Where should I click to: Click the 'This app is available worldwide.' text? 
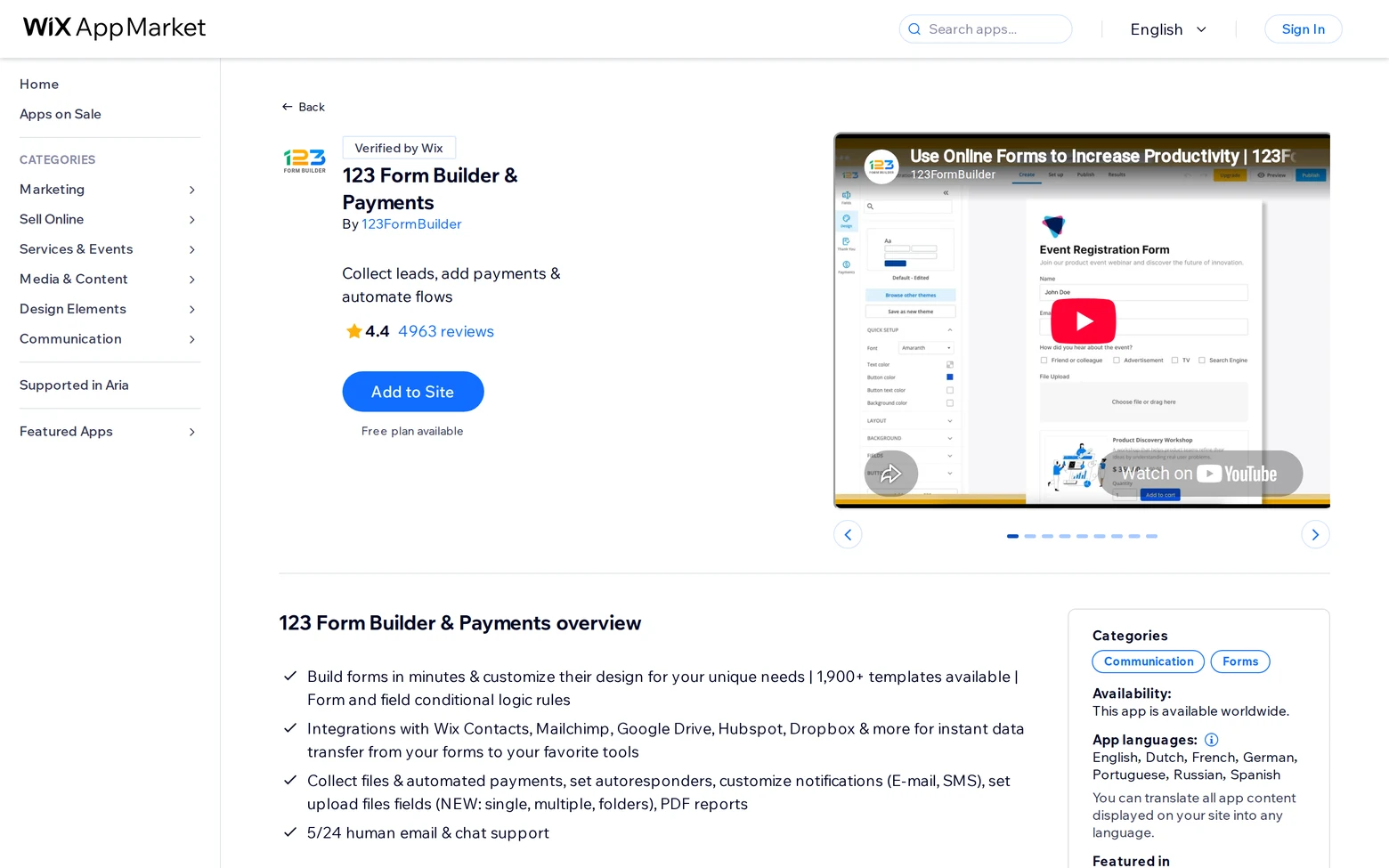click(1190, 711)
